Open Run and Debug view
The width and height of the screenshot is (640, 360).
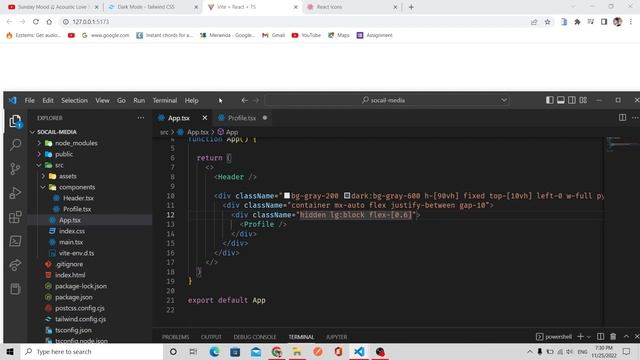tap(16, 193)
